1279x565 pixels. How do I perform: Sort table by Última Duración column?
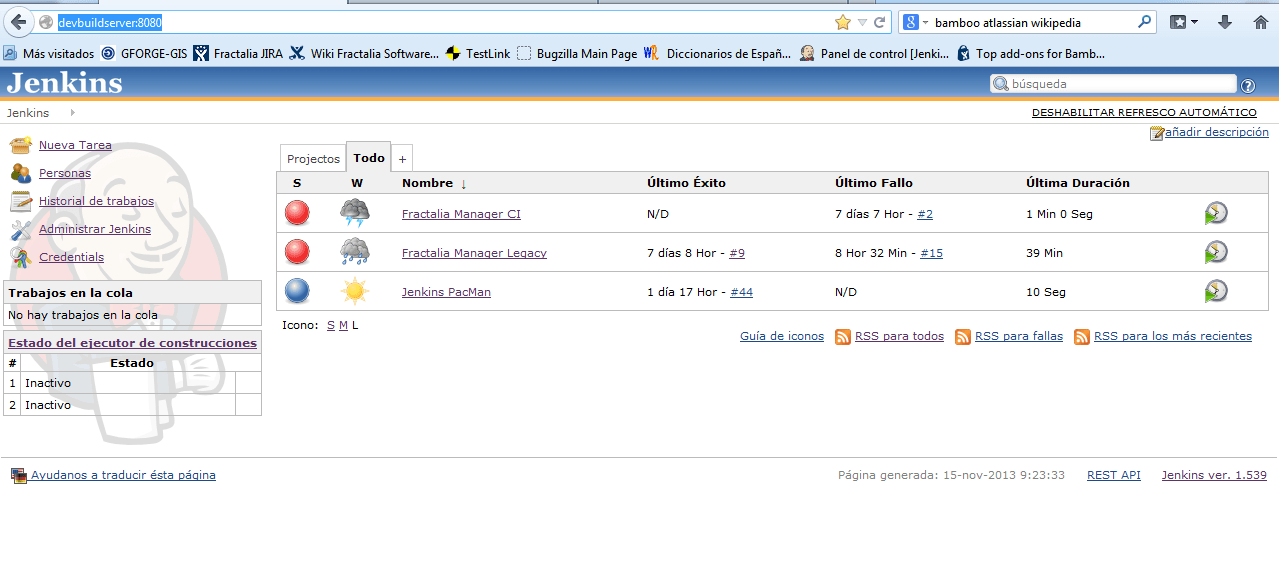[1078, 183]
